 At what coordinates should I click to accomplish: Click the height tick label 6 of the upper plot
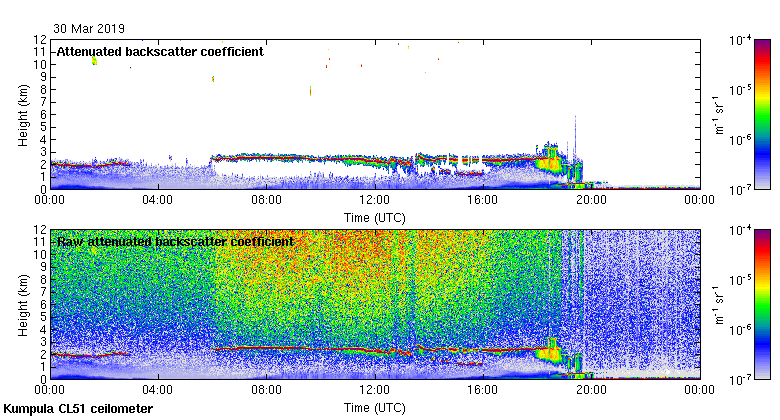(44, 114)
